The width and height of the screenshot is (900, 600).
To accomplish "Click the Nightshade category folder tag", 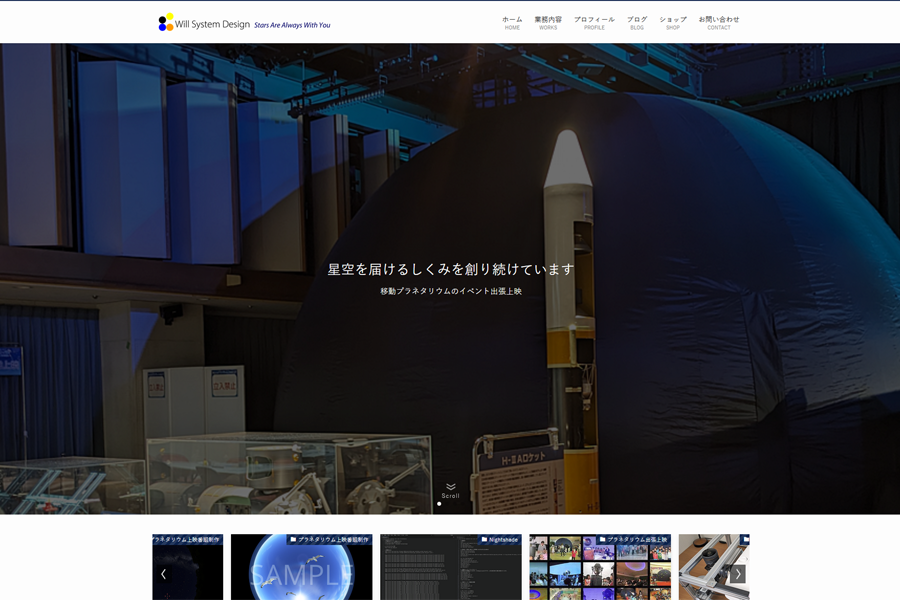I will pyautogui.click(x=500, y=539).
